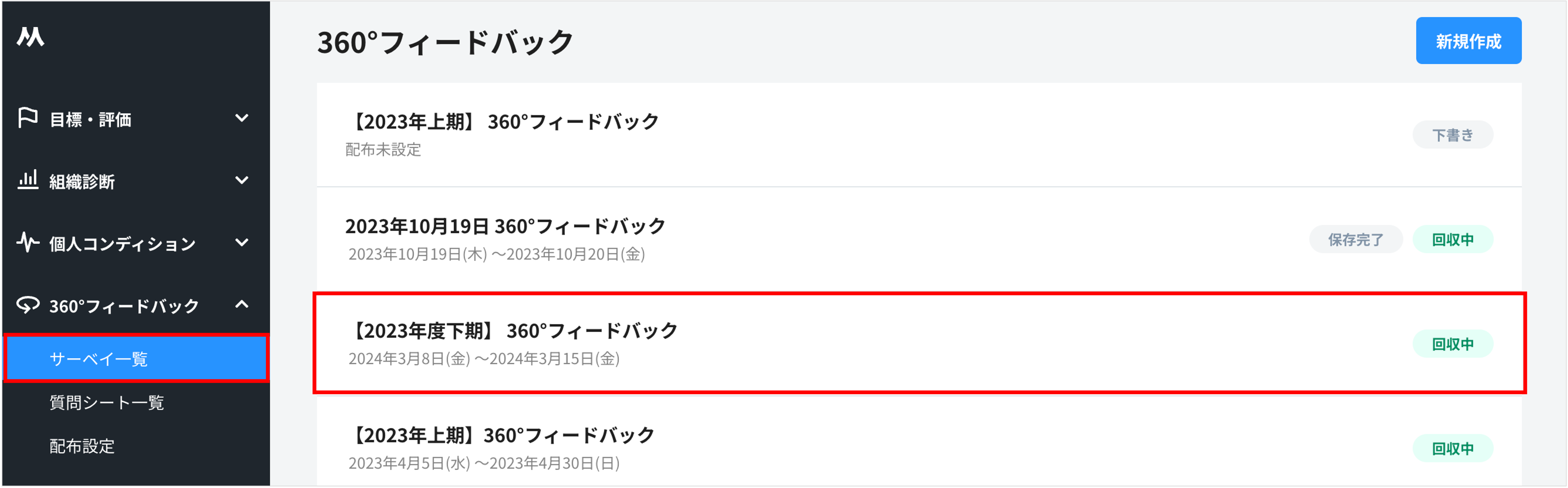Expand the 個人コンディション chevron
This screenshot has width=1568, height=488.
242,242
